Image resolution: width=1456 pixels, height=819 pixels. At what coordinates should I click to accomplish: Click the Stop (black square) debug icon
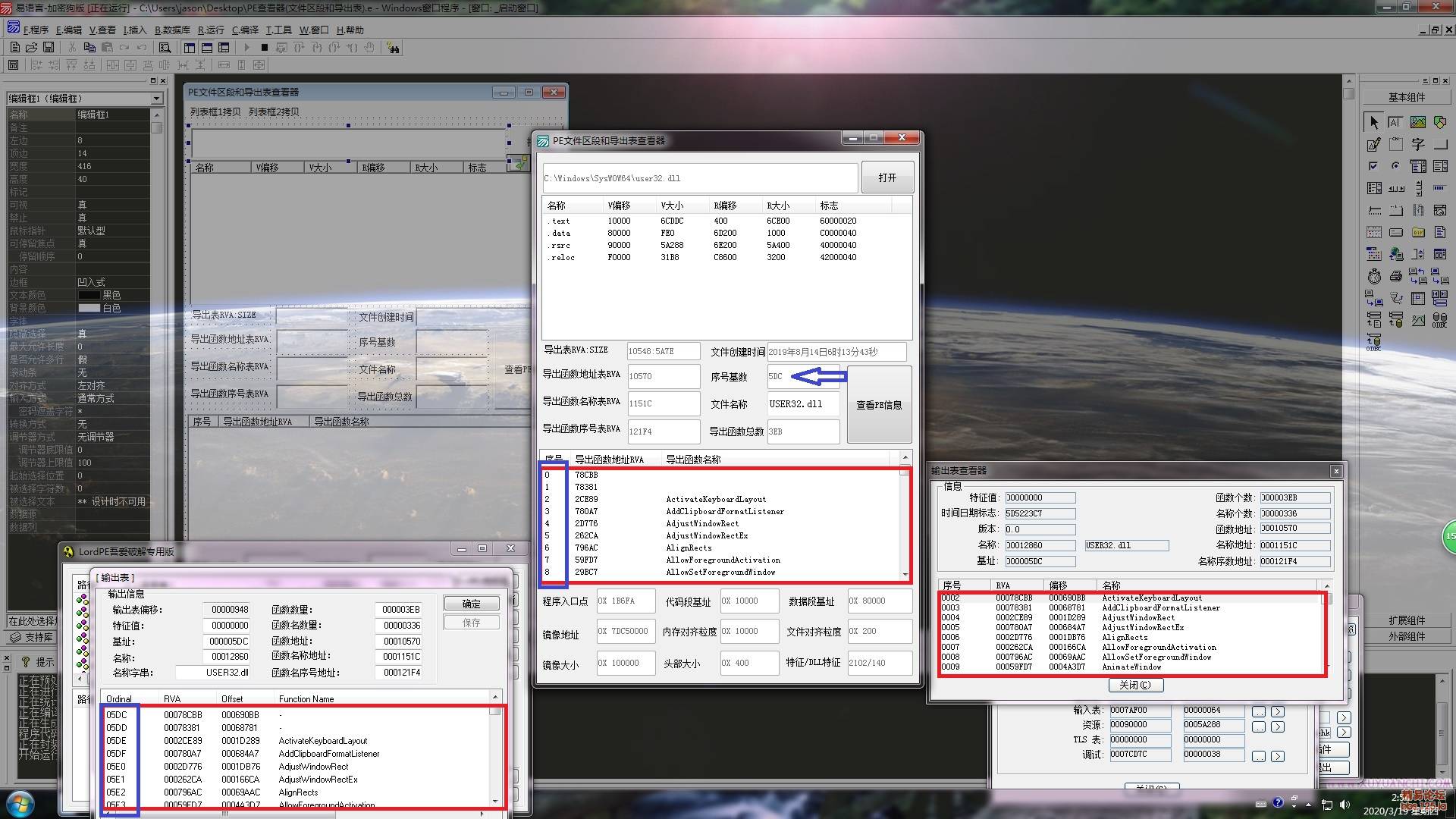[264, 48]
